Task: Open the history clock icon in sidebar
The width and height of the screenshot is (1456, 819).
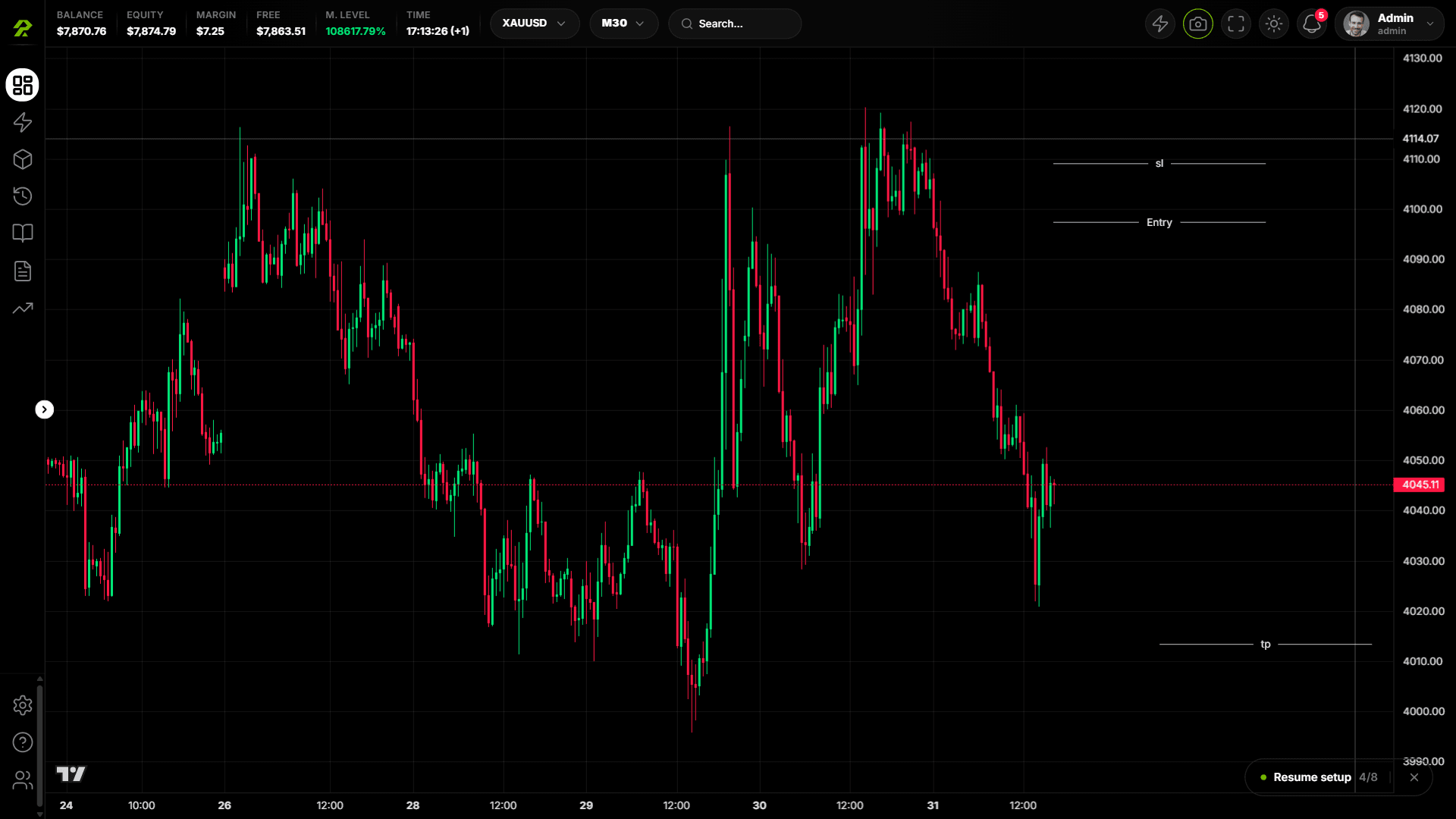Action: (x=23, y=196)
